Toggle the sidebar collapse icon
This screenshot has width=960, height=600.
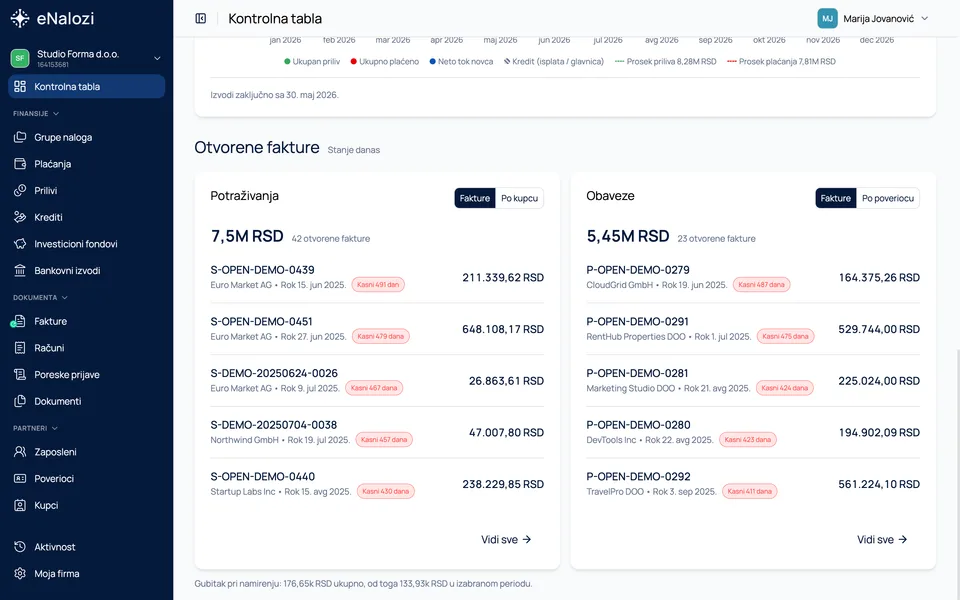click(201, 18)
